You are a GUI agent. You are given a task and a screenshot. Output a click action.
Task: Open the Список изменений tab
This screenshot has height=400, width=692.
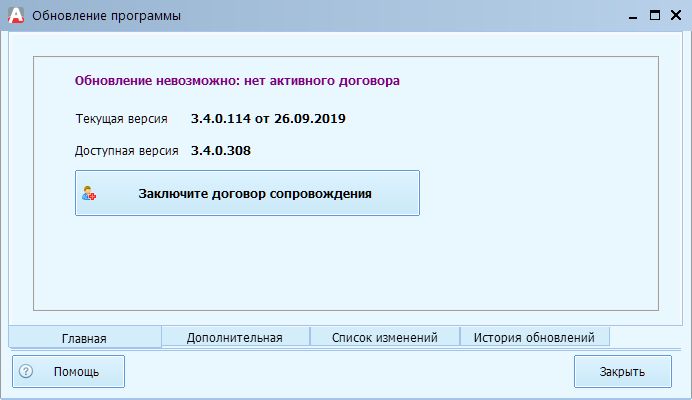tap(385, 337)
